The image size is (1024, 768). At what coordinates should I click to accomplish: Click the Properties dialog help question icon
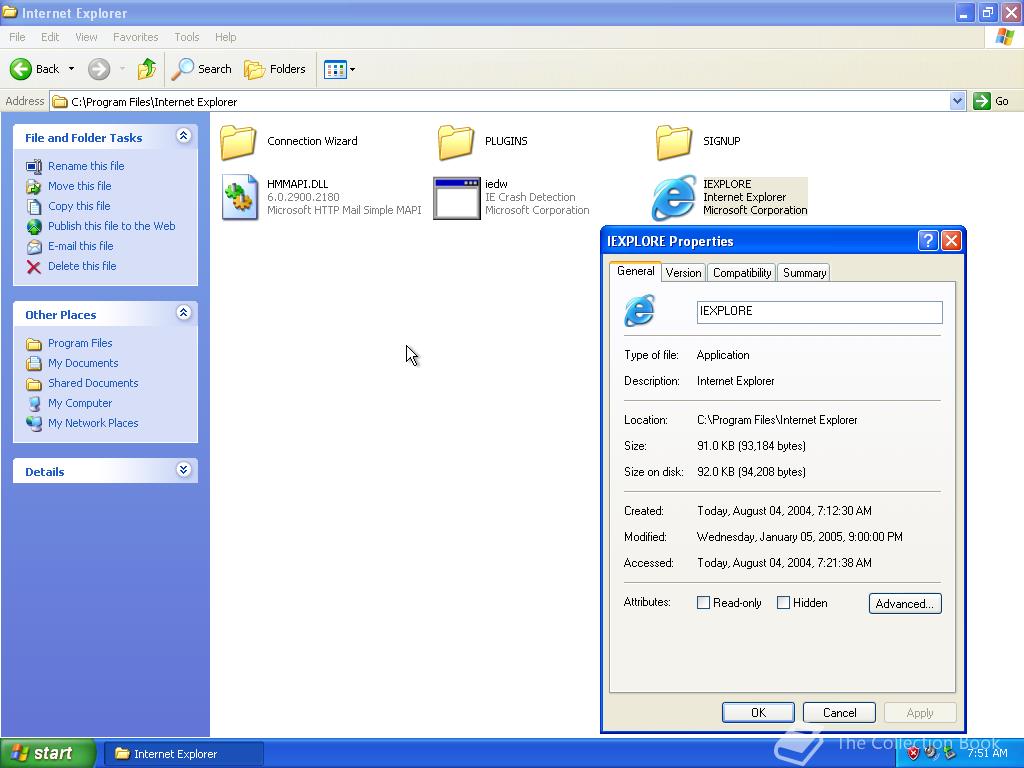tap(928, 241)
